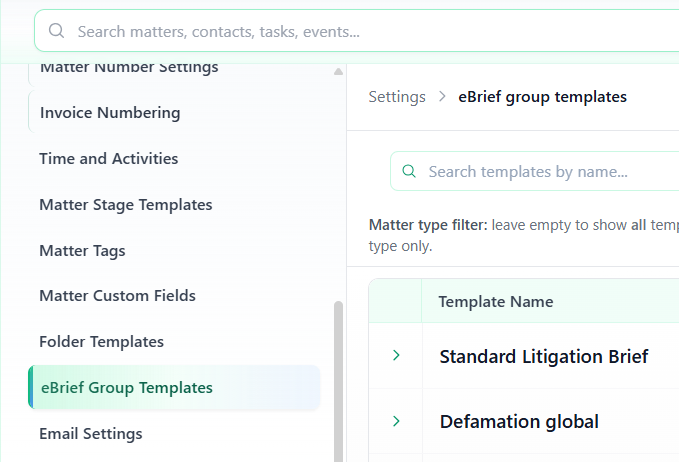Screen dimensions: 679x462
Task: Open Matter Custom Fields settings
Action: [x=117, y=296]
